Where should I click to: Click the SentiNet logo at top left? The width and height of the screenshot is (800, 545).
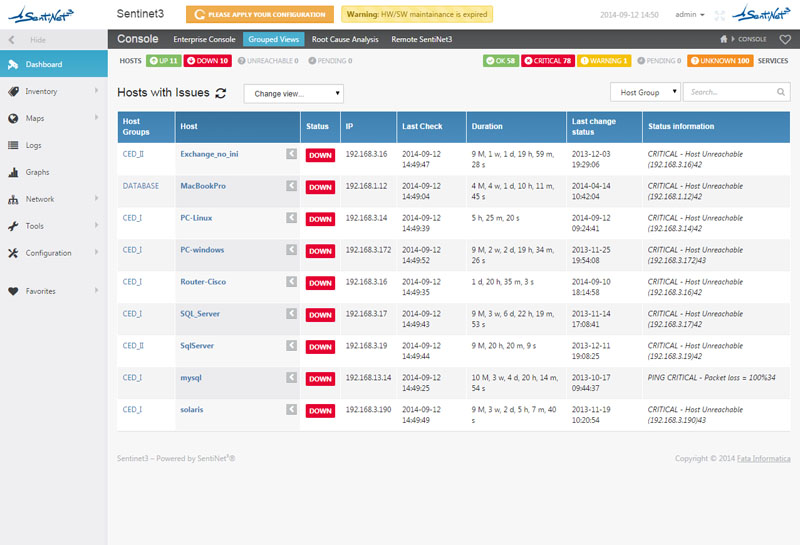[x=41, y=15]
